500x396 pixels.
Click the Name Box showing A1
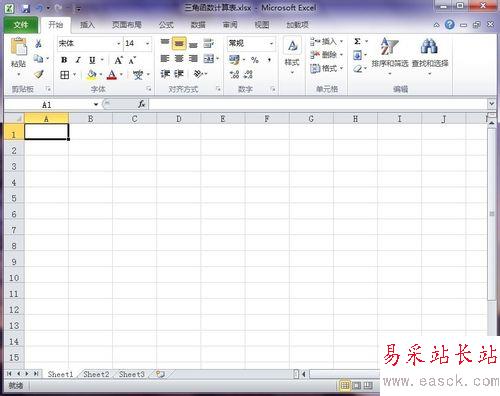[x=48, y=105]
